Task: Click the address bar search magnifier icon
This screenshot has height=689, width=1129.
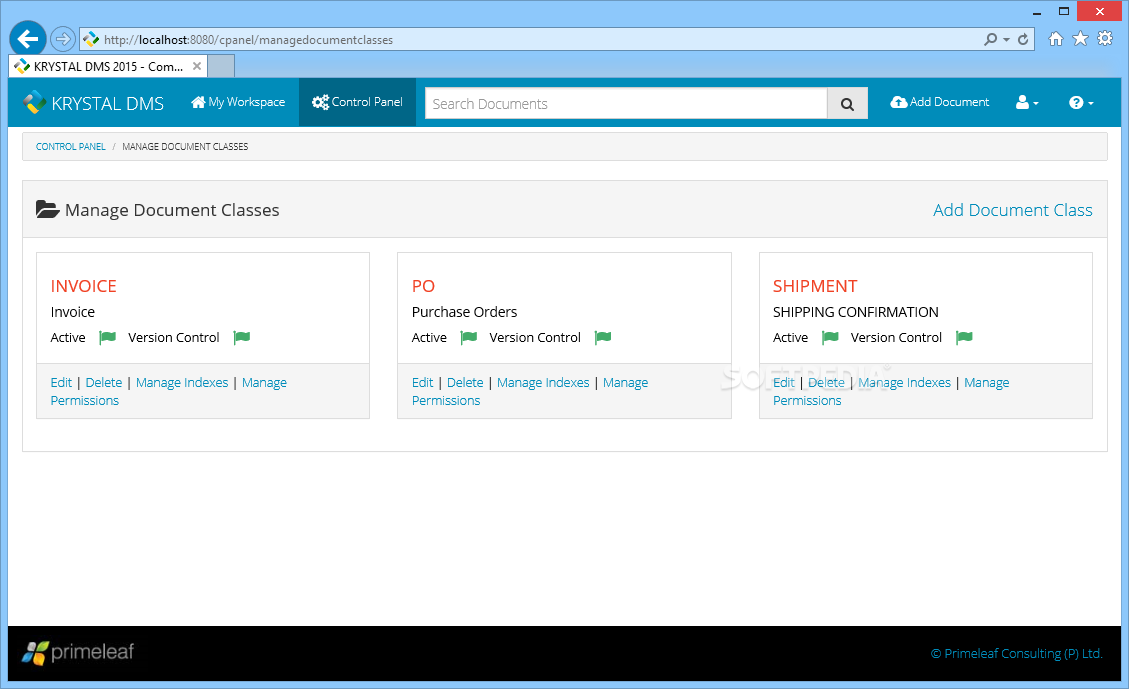Action: click(x=991, y=40)
